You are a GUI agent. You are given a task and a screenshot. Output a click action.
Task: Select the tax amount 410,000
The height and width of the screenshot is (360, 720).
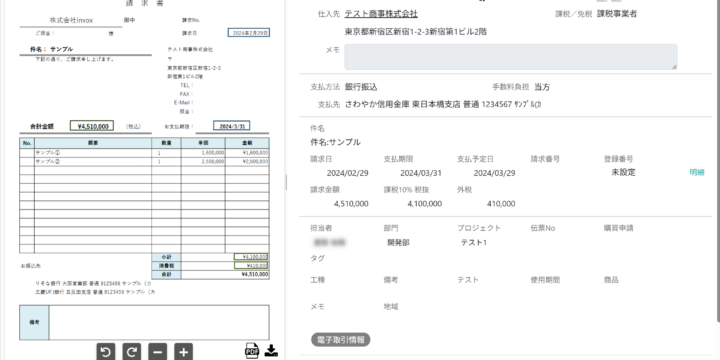[501, 204]
